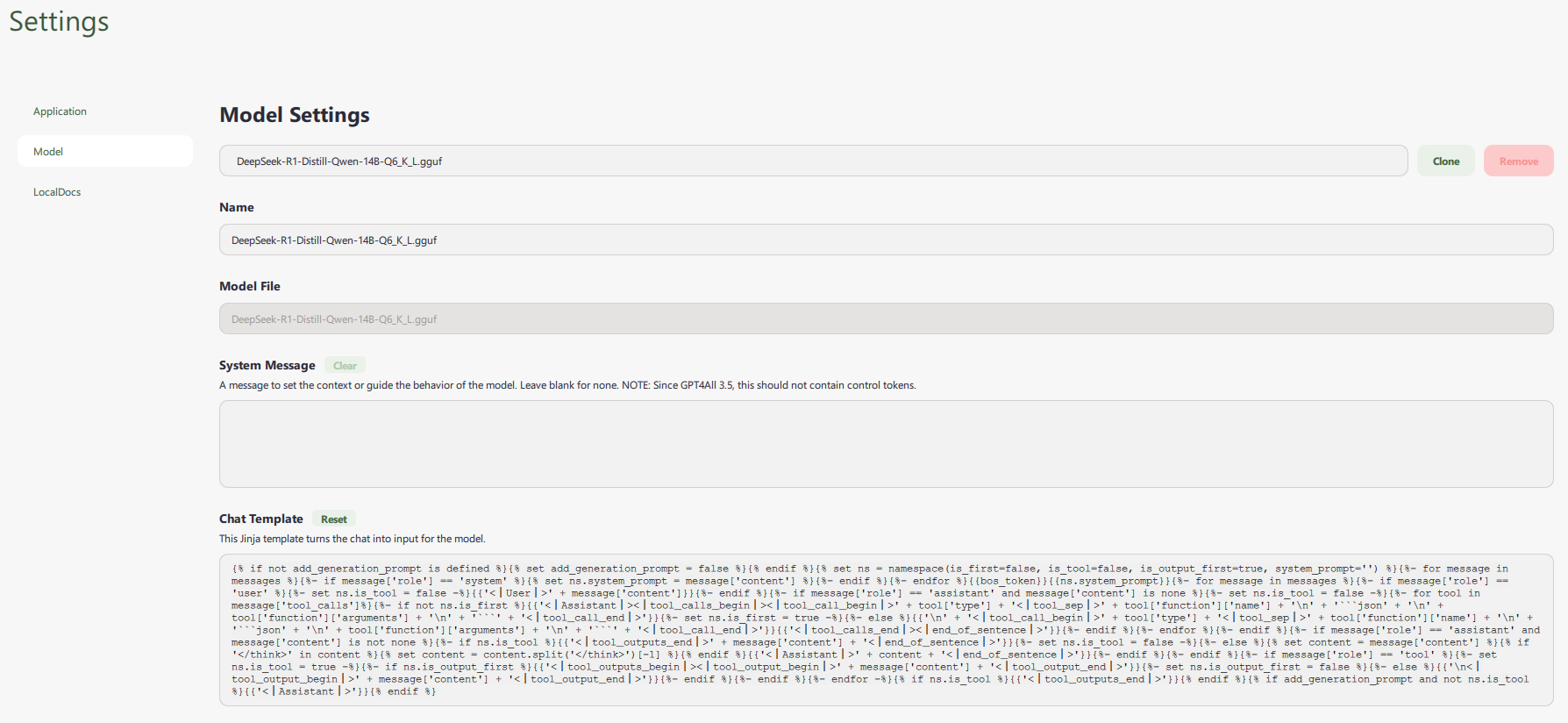The image size is (1568, 723).
Task: Select the Model settings section
Action: tap(49, 152)
